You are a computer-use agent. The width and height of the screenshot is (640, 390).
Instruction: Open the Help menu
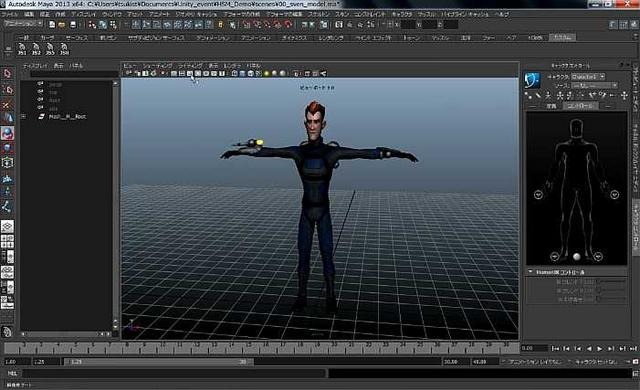coord(502,14)
